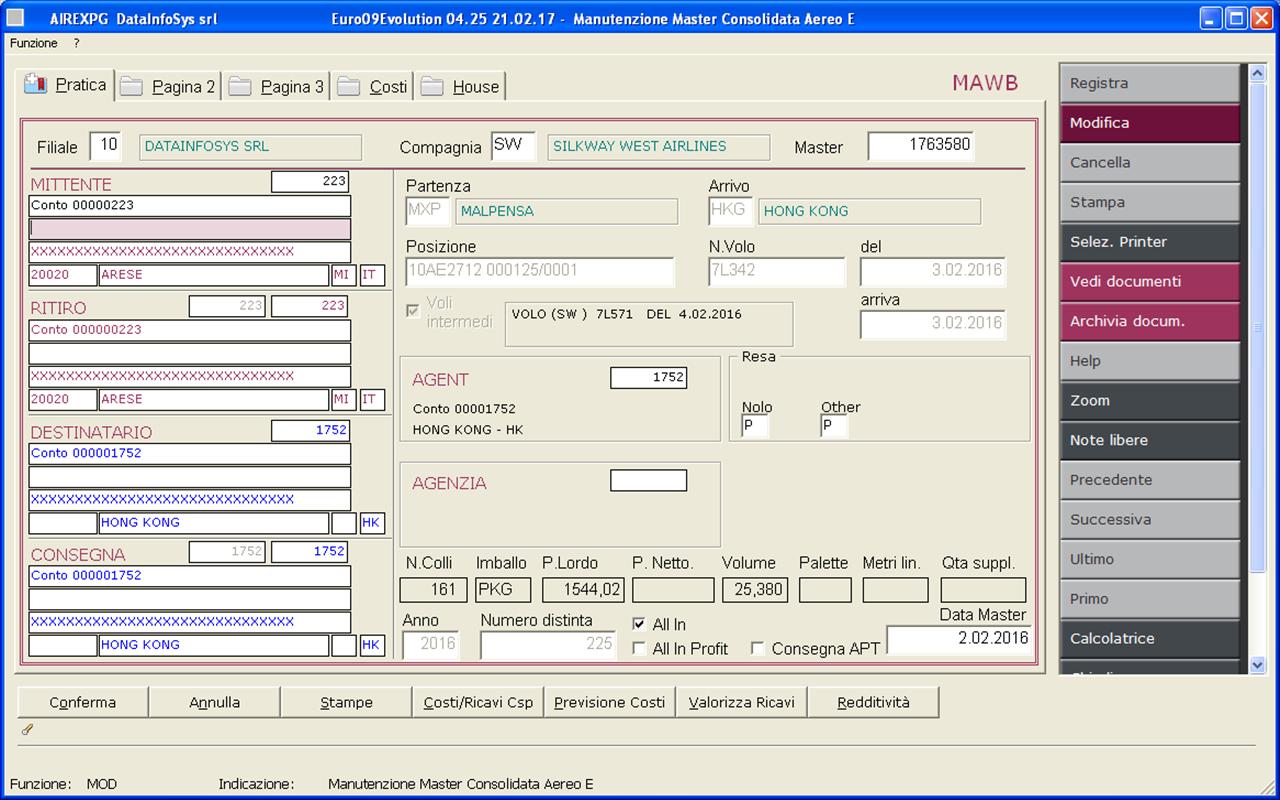The image size is (1280, 800).
Task: Click the N.Colli field 161
Action: (x=433, y=590)
